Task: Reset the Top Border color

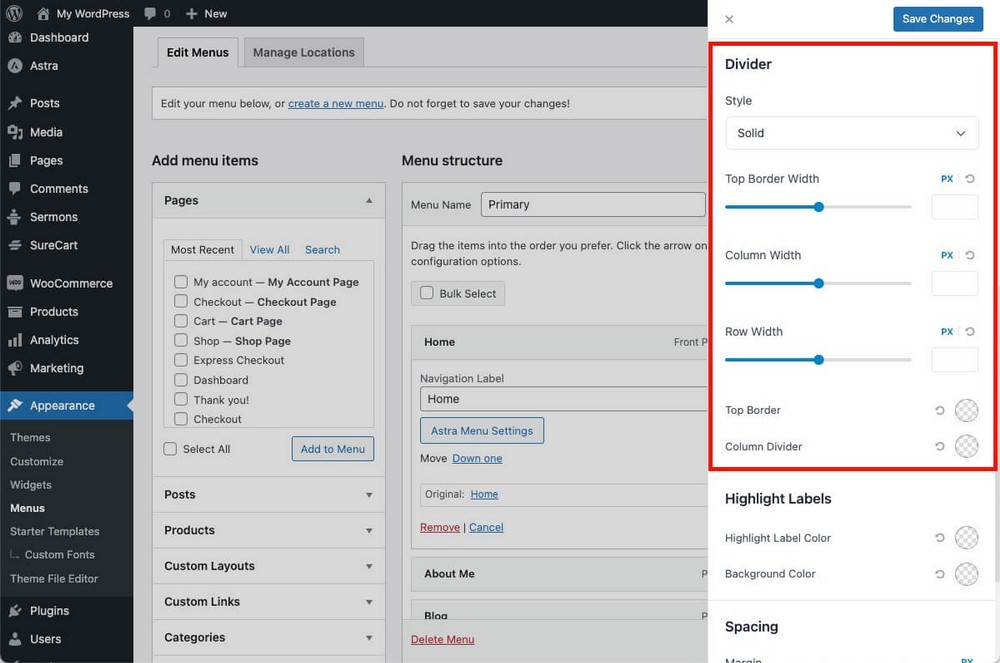Action: click(939, 410)
